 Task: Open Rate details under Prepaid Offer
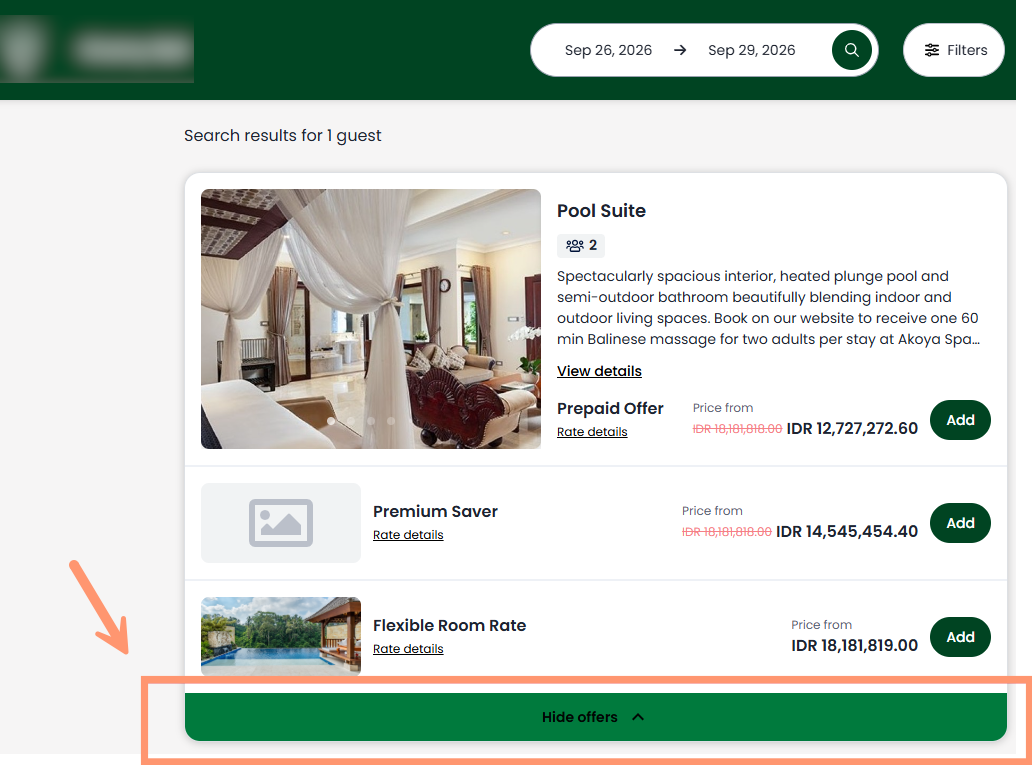tap(592, 432)
